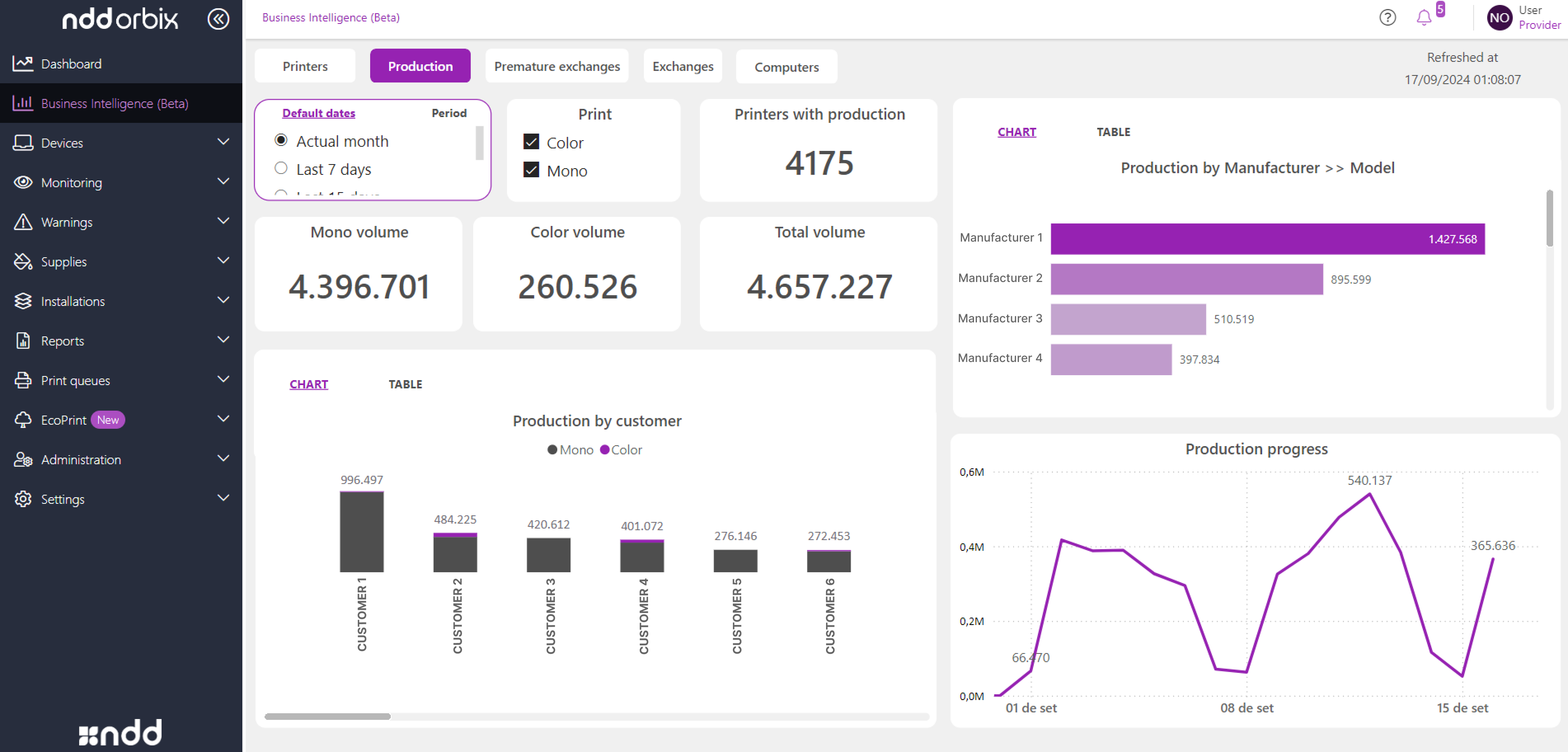Click the NO user avatar
The image size is (1568, 752).
pos(1499,18)
